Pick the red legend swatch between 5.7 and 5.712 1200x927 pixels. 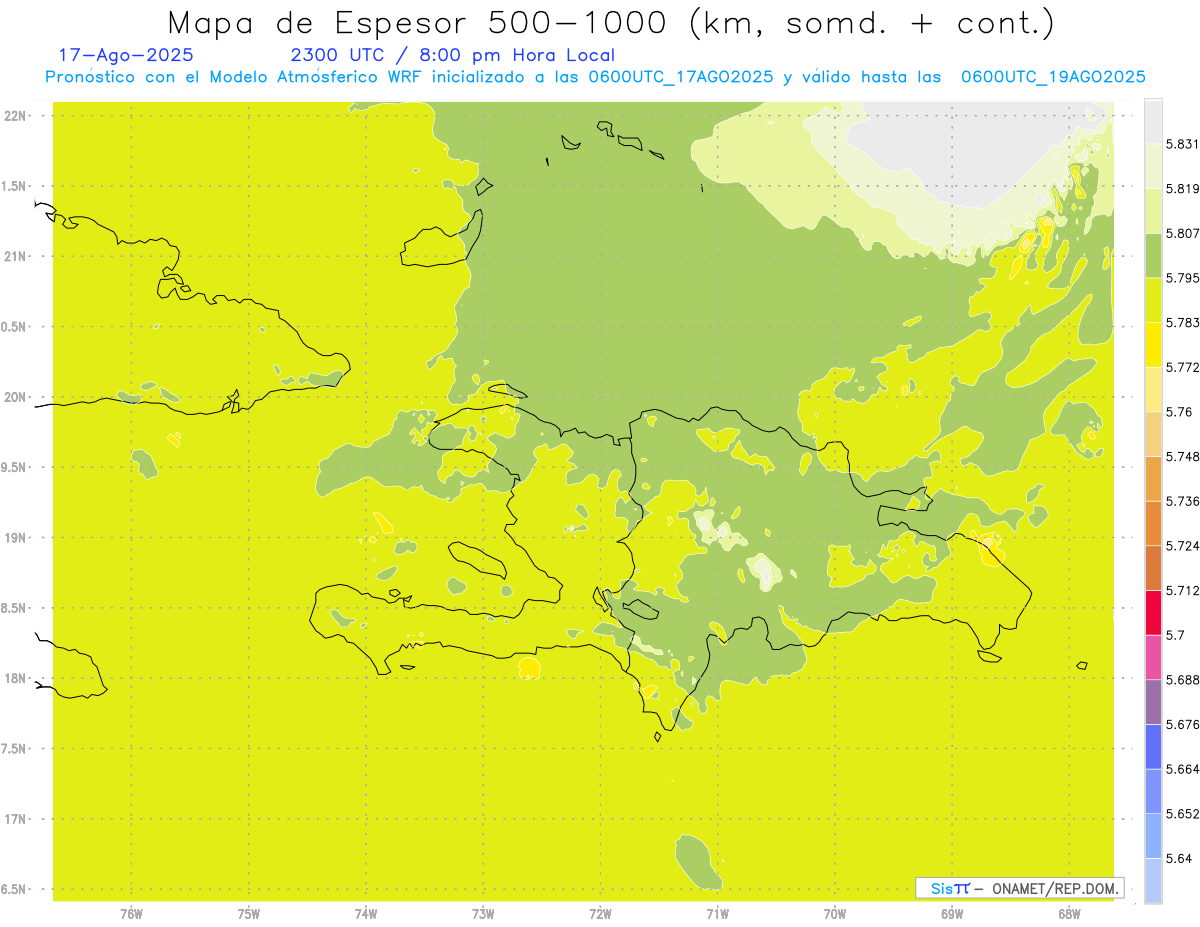(x=1153, y=612)
